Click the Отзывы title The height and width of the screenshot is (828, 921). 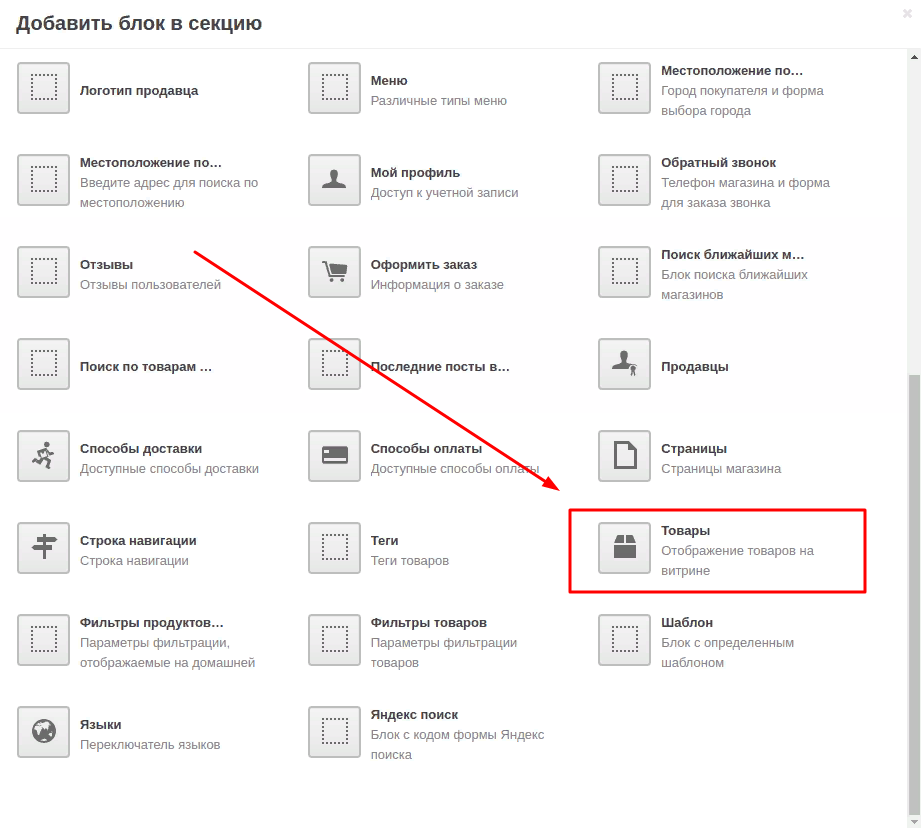pyautogui.click(x=106, y=265)
